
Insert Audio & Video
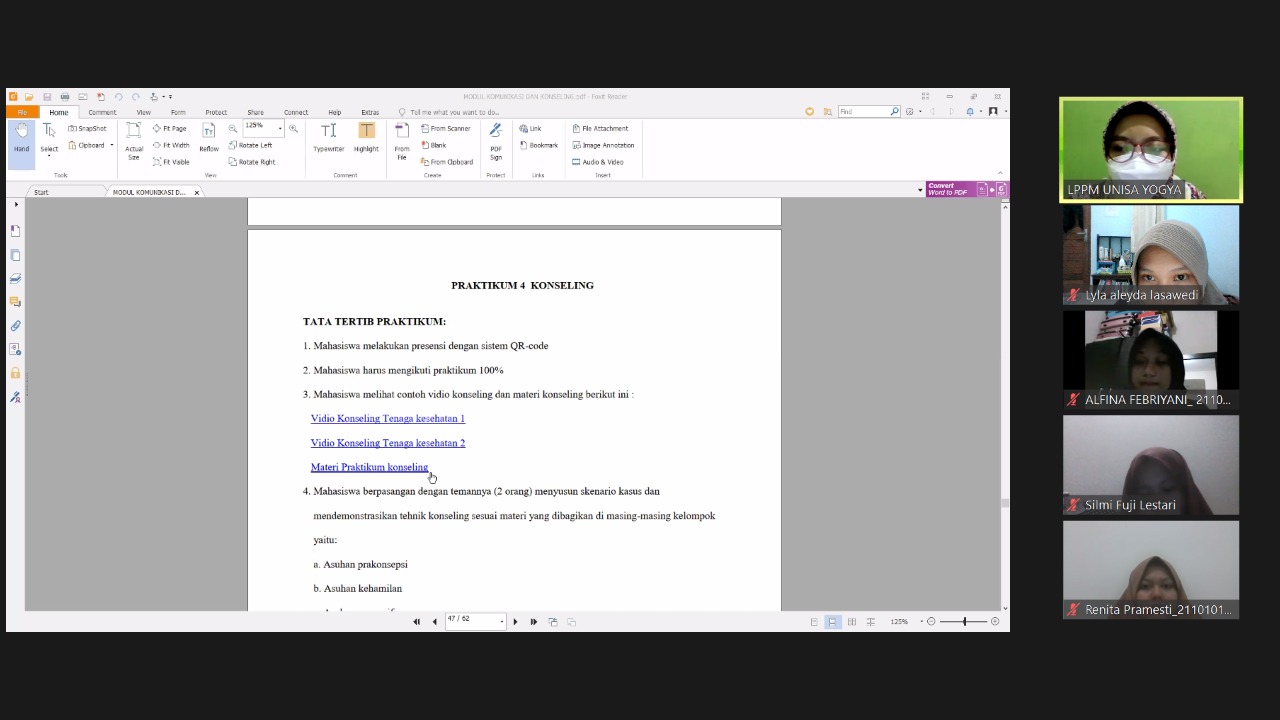coord(598,161)
